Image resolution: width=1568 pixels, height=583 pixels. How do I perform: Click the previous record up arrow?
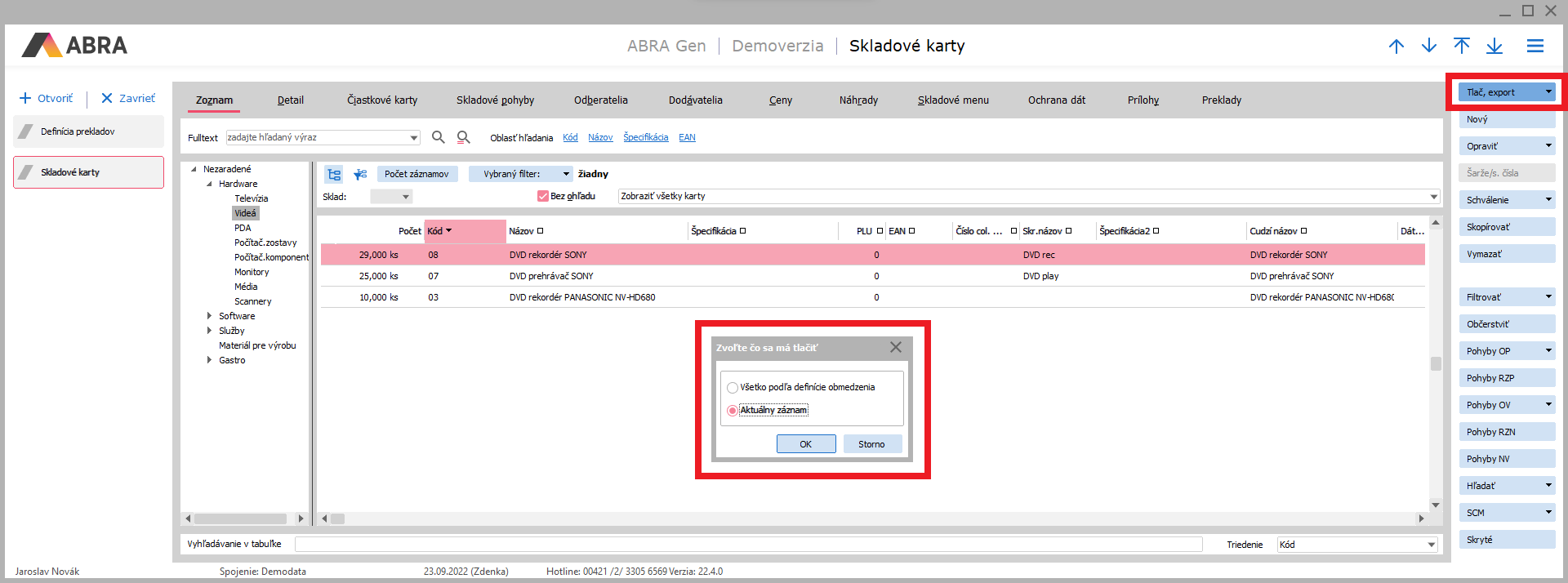[1396, 47]
